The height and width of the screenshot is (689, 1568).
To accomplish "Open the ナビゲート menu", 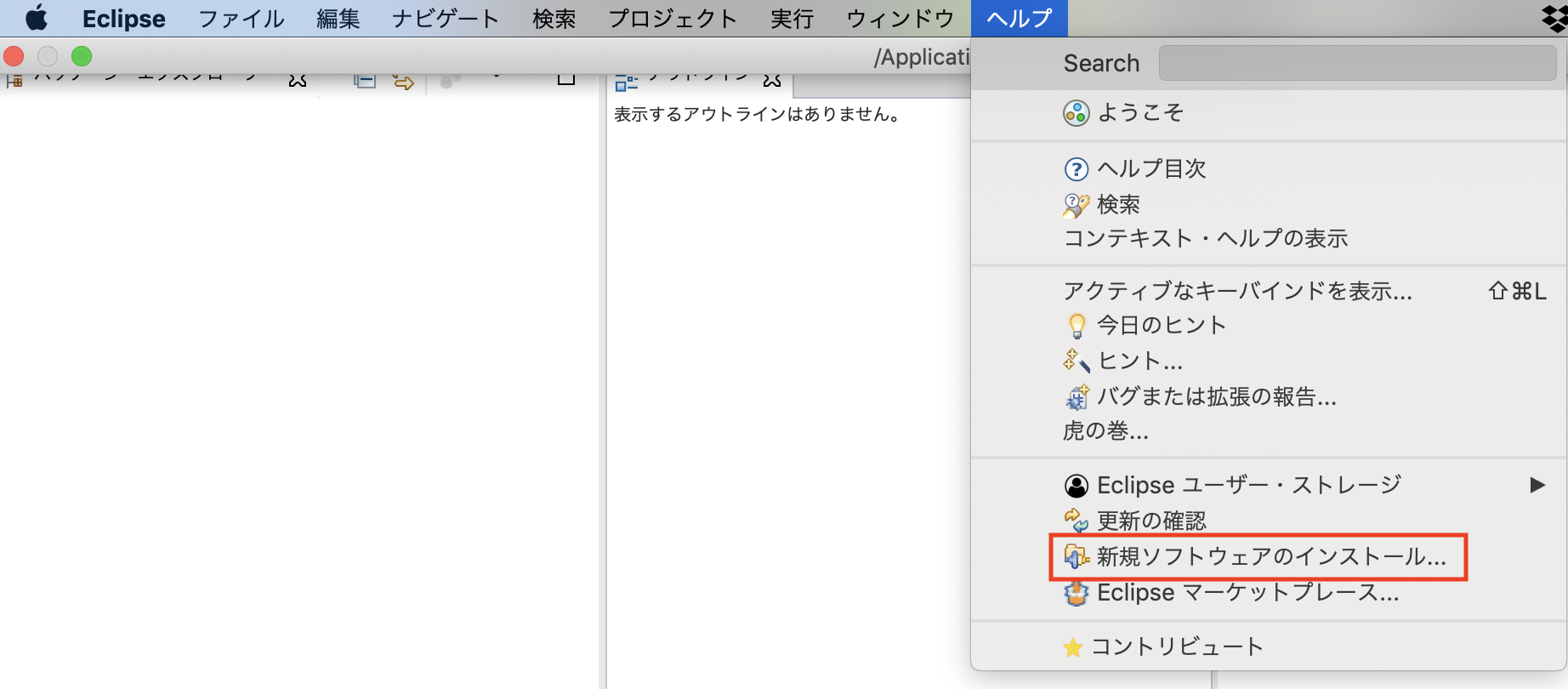I will 446,18.
